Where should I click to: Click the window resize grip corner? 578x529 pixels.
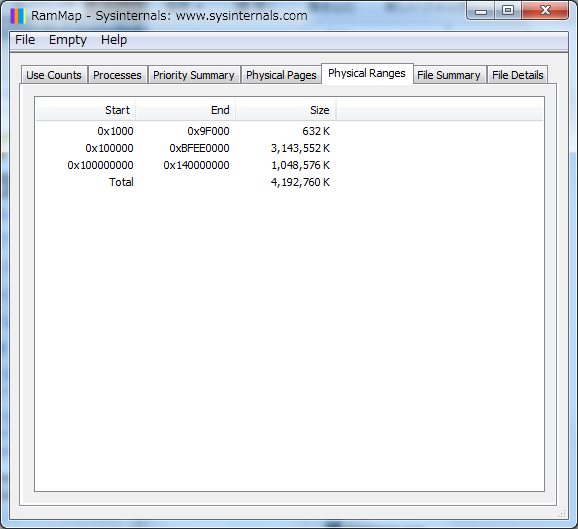561,513
